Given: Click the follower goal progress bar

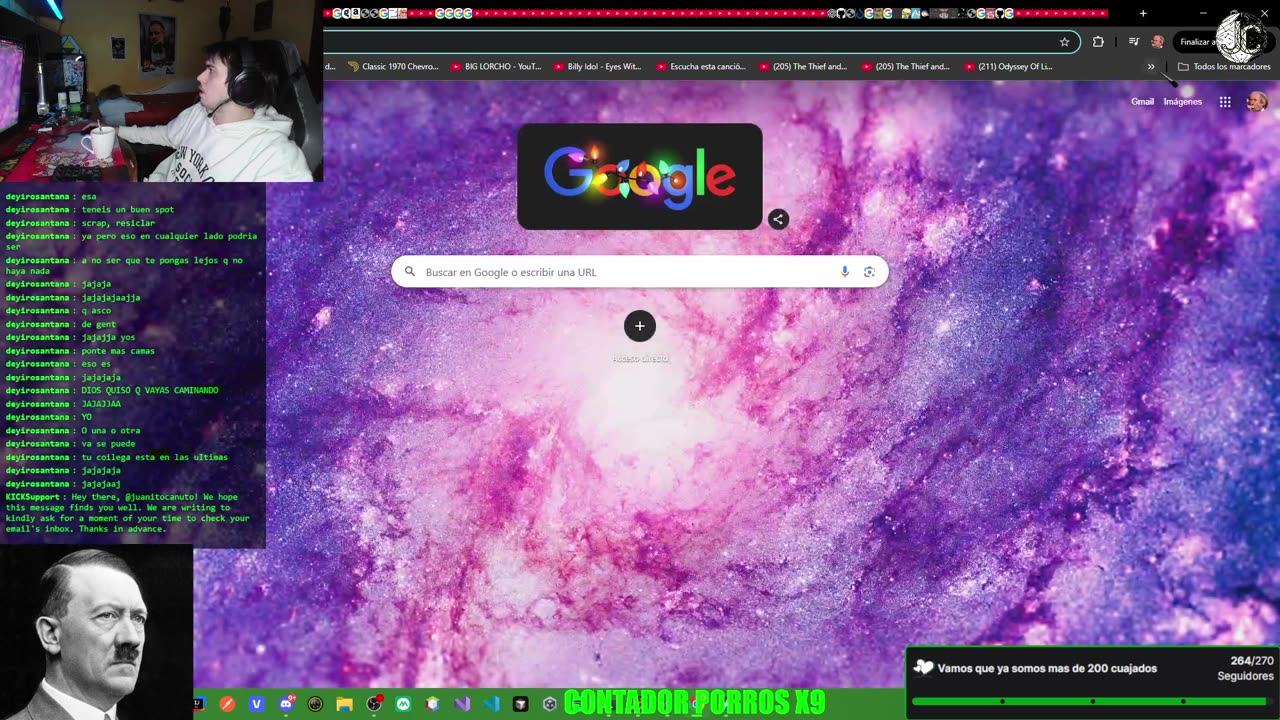Looking at the screenshot, I should (x=1092, y=701).
